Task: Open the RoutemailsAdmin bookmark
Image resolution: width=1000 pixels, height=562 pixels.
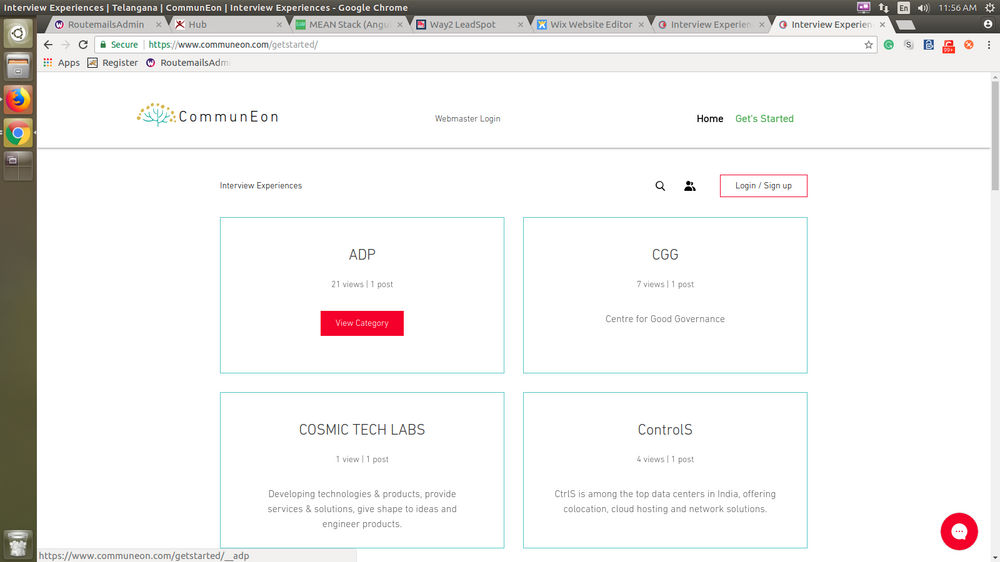Action: [188, 63]
